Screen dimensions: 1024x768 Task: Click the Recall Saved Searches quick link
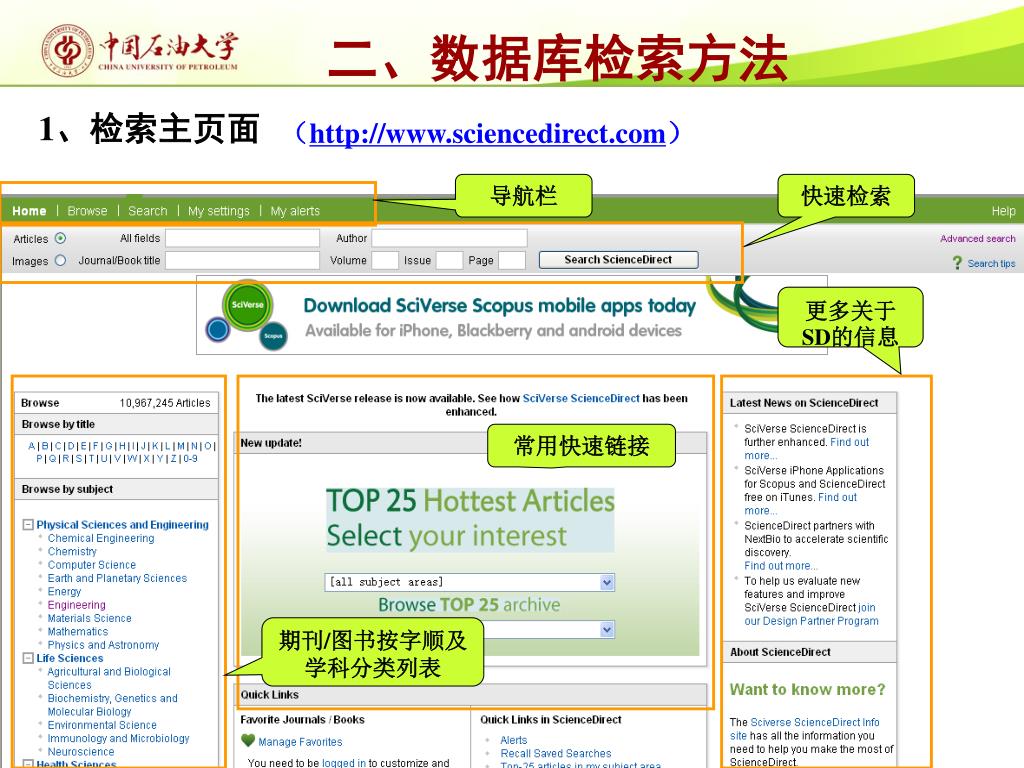click(x=556, y=753)
